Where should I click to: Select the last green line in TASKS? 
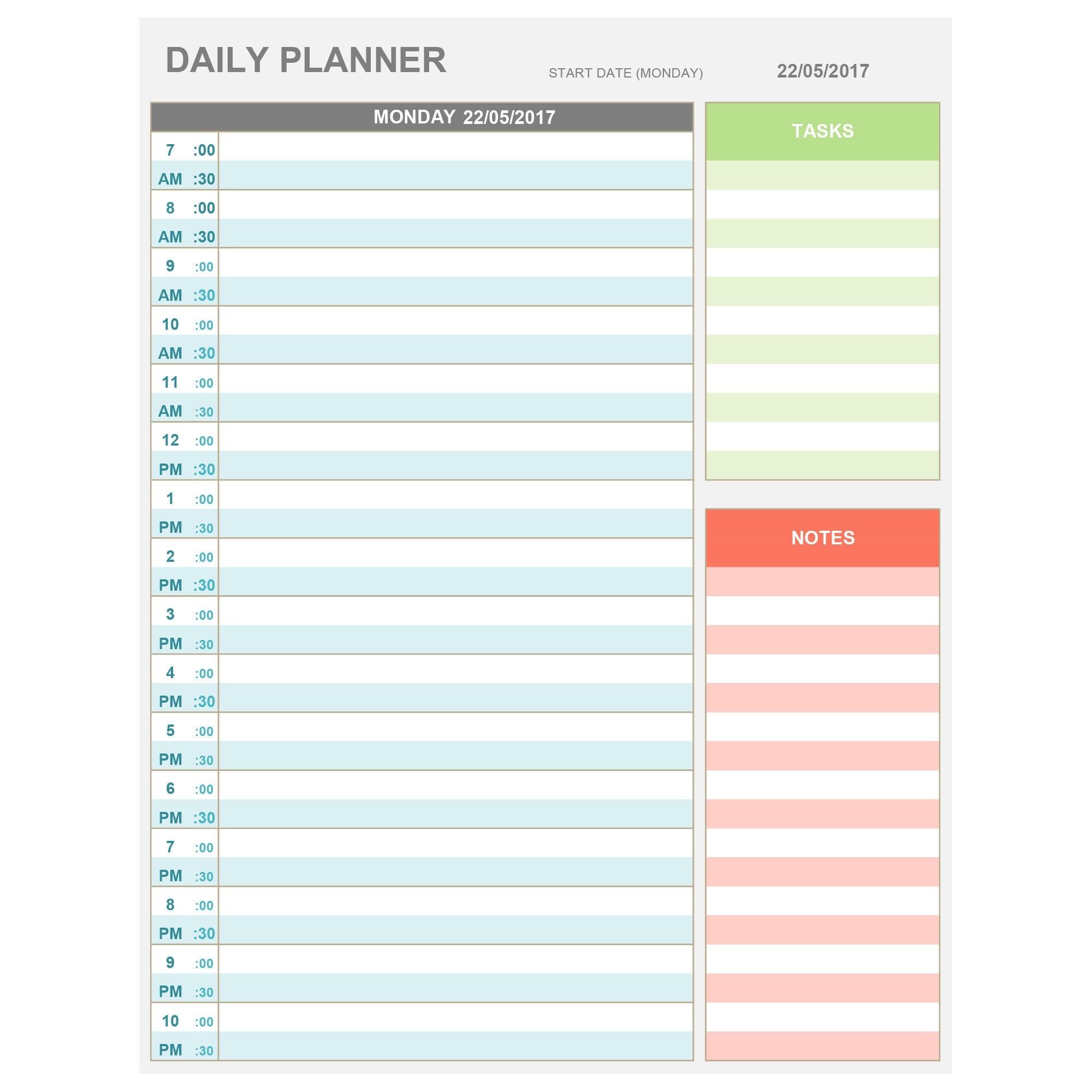822,465
